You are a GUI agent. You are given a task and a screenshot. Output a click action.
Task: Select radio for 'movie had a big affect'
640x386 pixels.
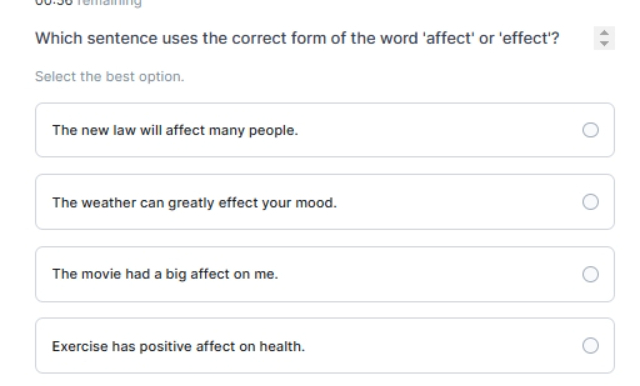[590, 274]
